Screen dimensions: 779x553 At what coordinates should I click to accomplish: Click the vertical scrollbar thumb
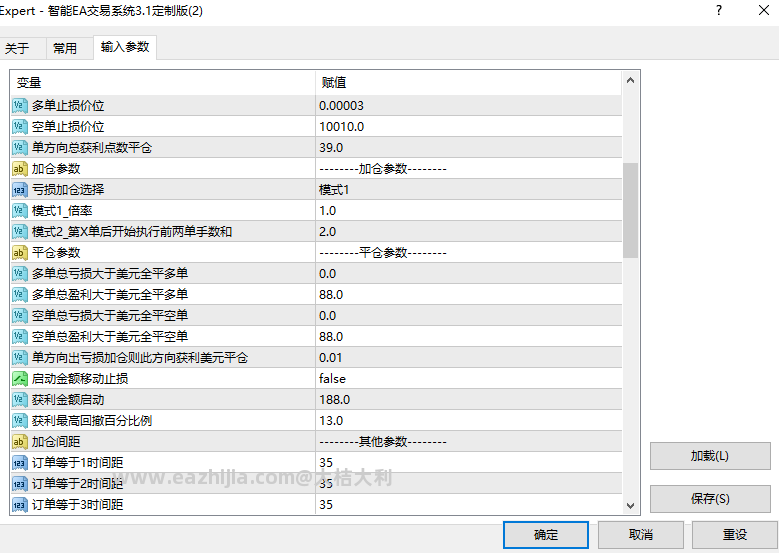[x=630, y=210]
